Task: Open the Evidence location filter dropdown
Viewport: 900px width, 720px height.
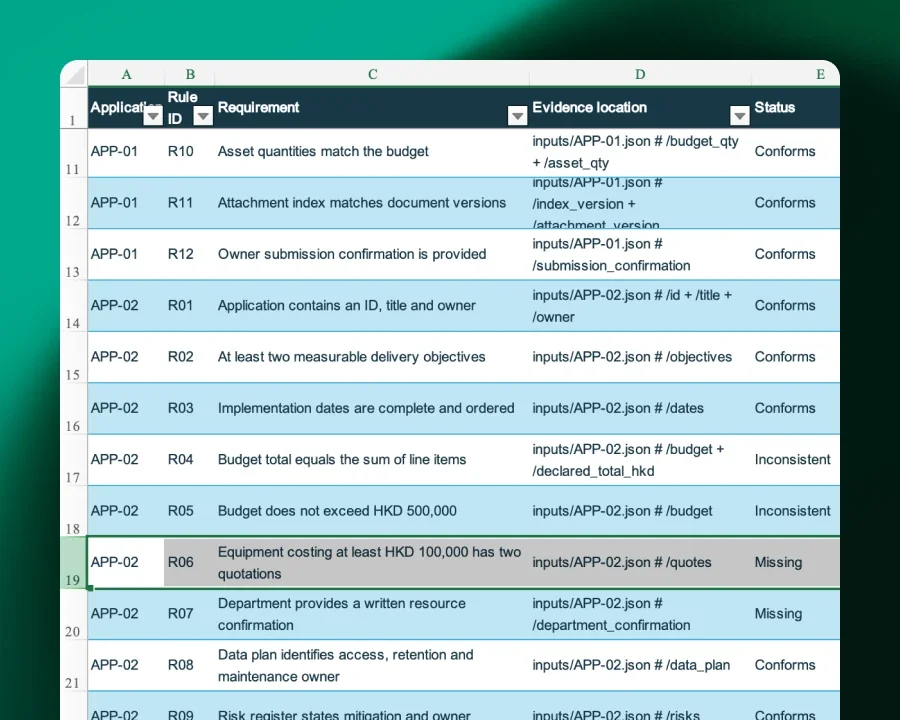Action: [x=739, y=116]
